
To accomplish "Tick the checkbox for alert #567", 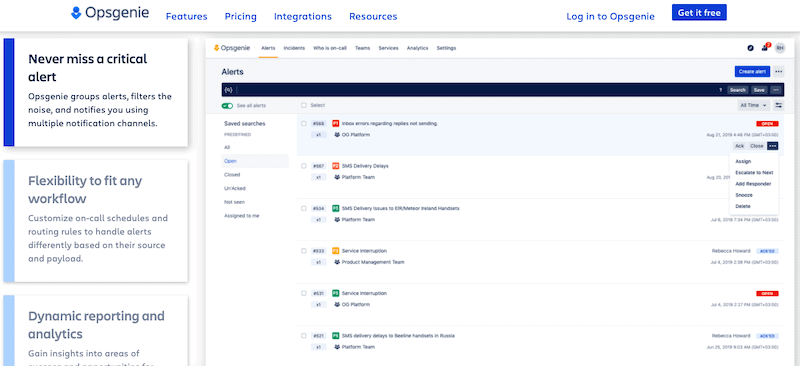I will click(304, 166).
